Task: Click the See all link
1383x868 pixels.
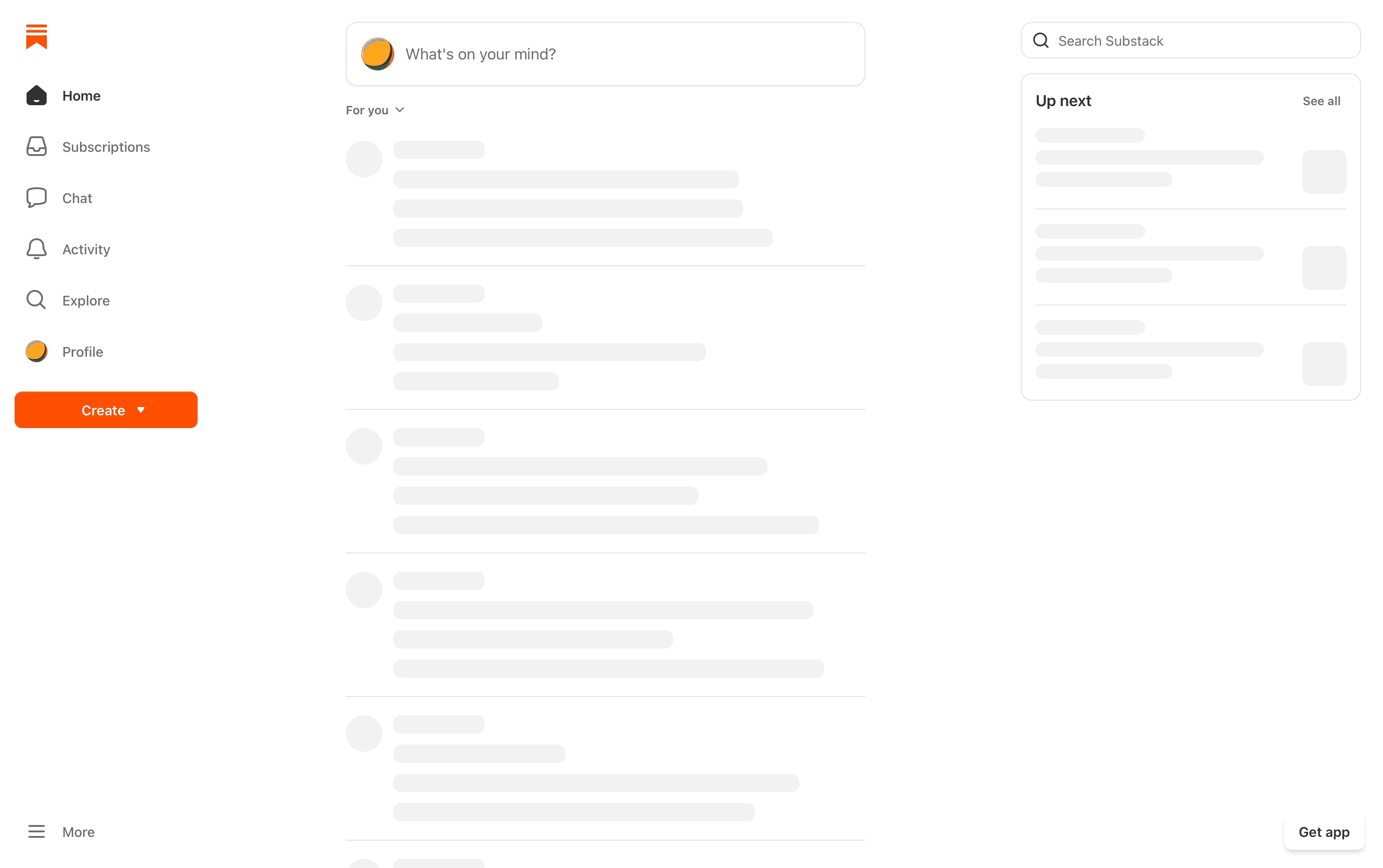Action: point(1320,101)
